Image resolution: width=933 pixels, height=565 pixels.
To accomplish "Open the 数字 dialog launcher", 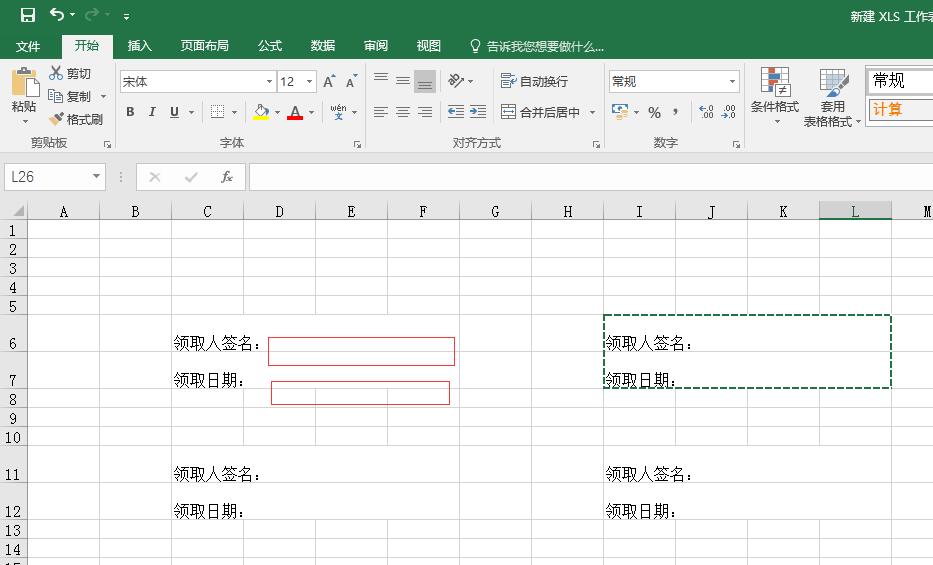I will coord(737,145).
